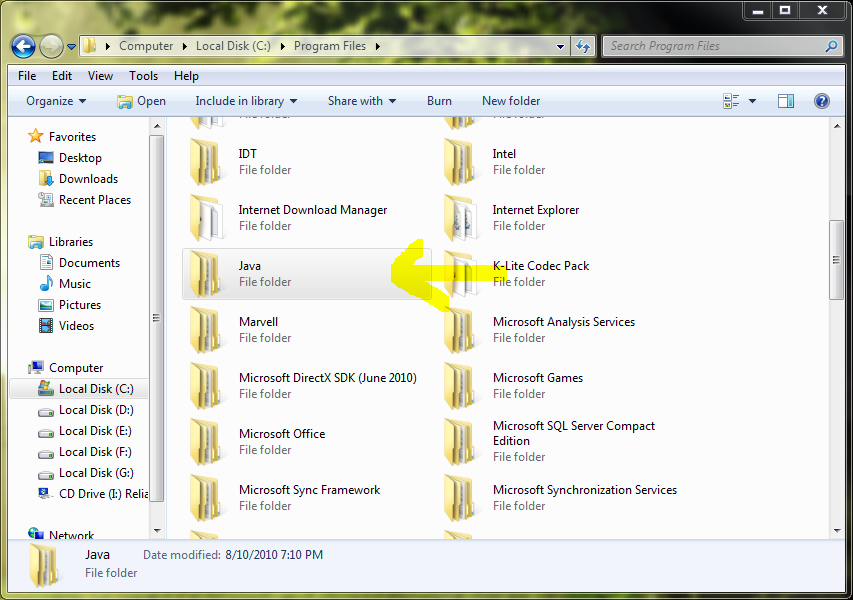The width and height of the screenshot is (853, 600).
Task: Select Network in navigation pane
Action: [71, 535]
